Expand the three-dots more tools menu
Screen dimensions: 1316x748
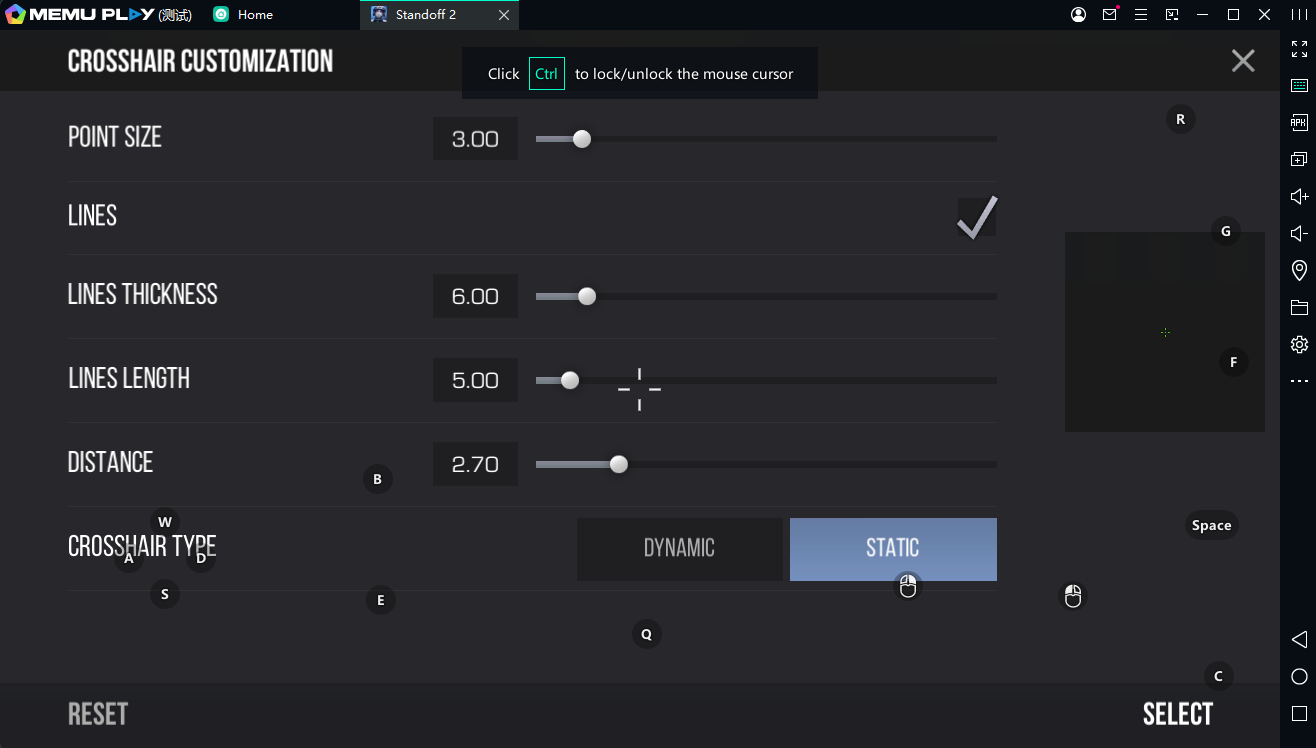click(x=1299, y=381)
